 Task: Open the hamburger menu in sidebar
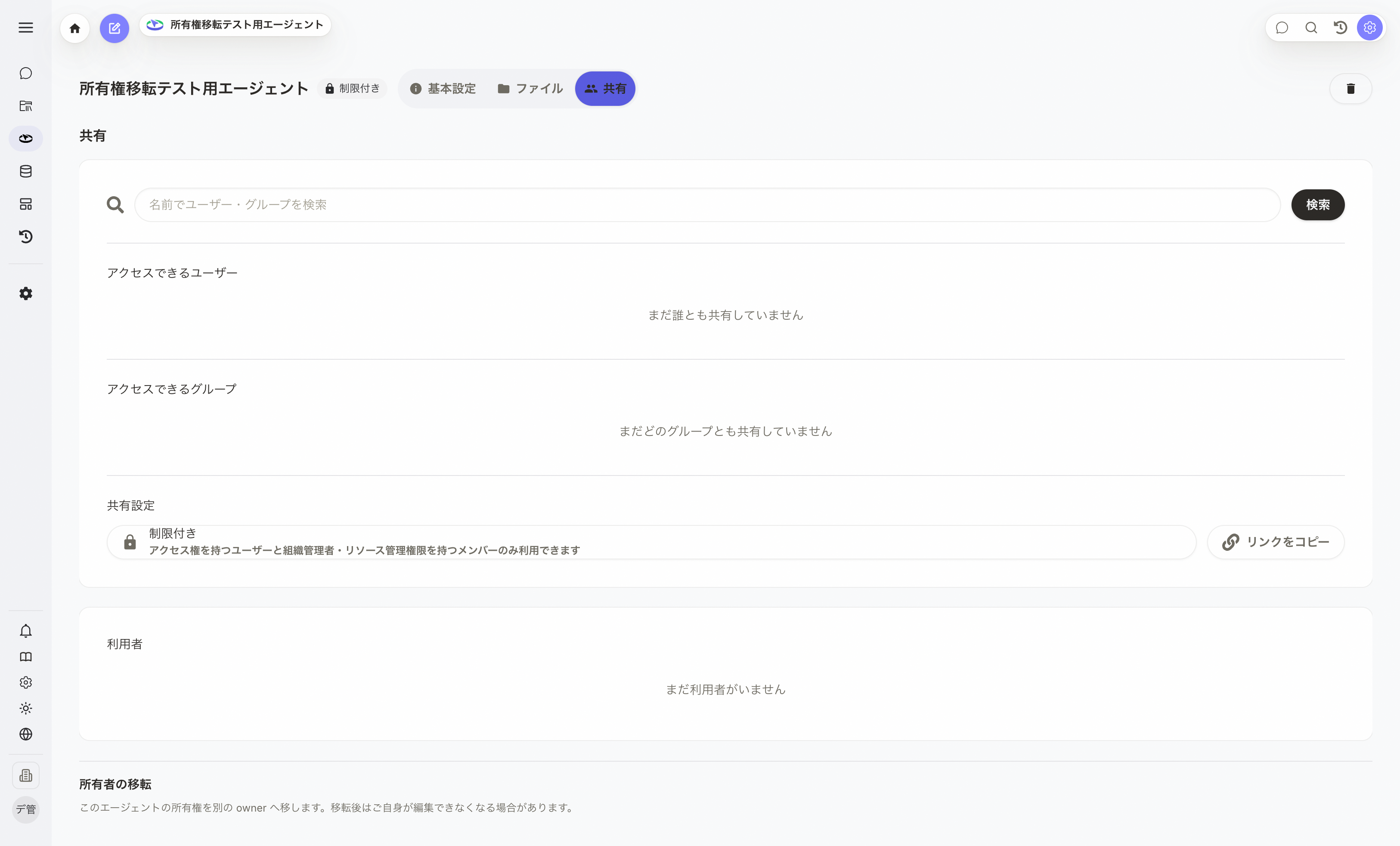25,28
